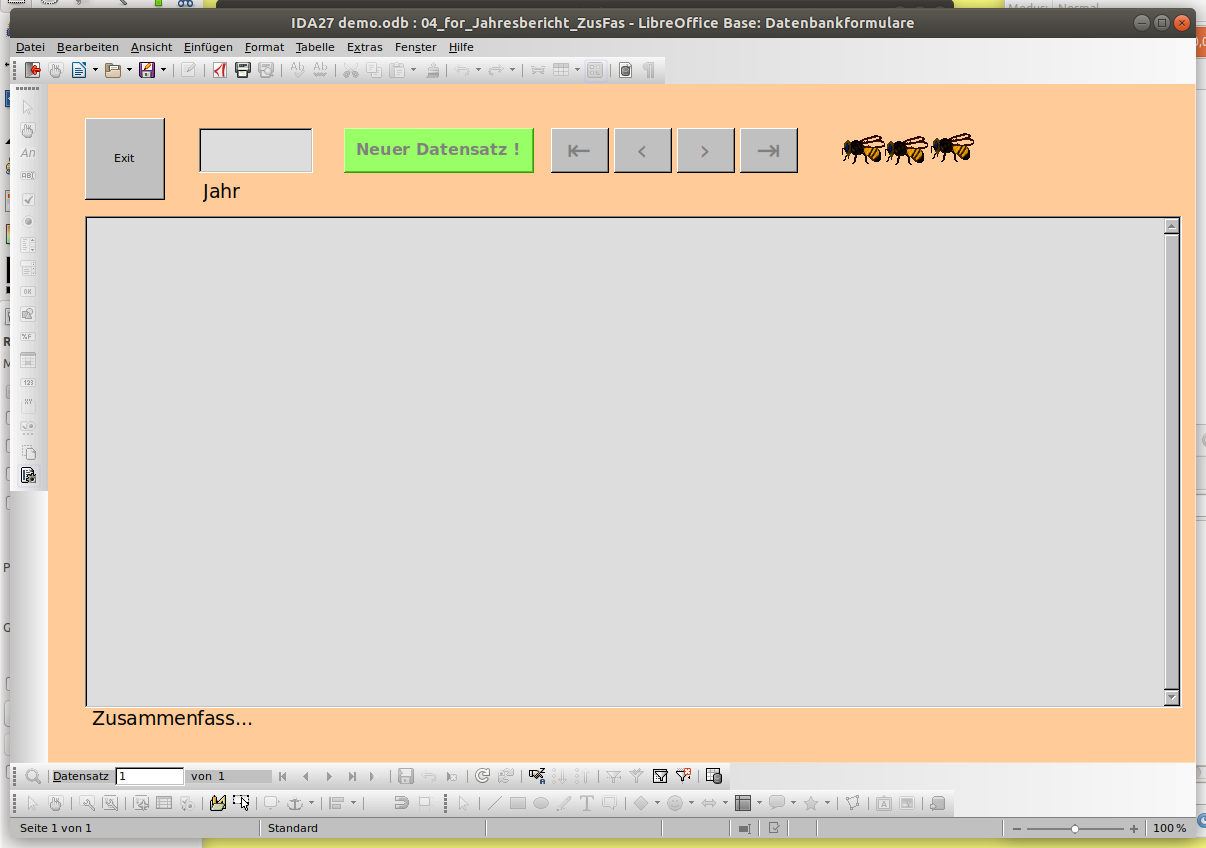This screenshot has height=848, width=1206.
Task: Click the Exit button
Action: point(124,158)
